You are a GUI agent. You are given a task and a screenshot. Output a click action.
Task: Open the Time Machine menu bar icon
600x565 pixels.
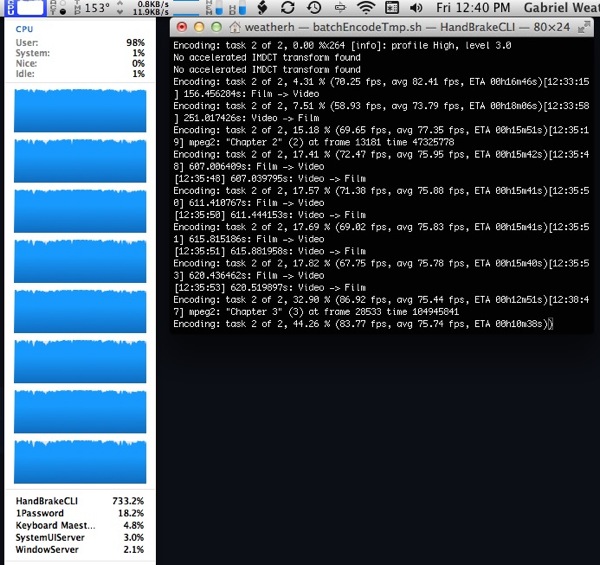314,8
